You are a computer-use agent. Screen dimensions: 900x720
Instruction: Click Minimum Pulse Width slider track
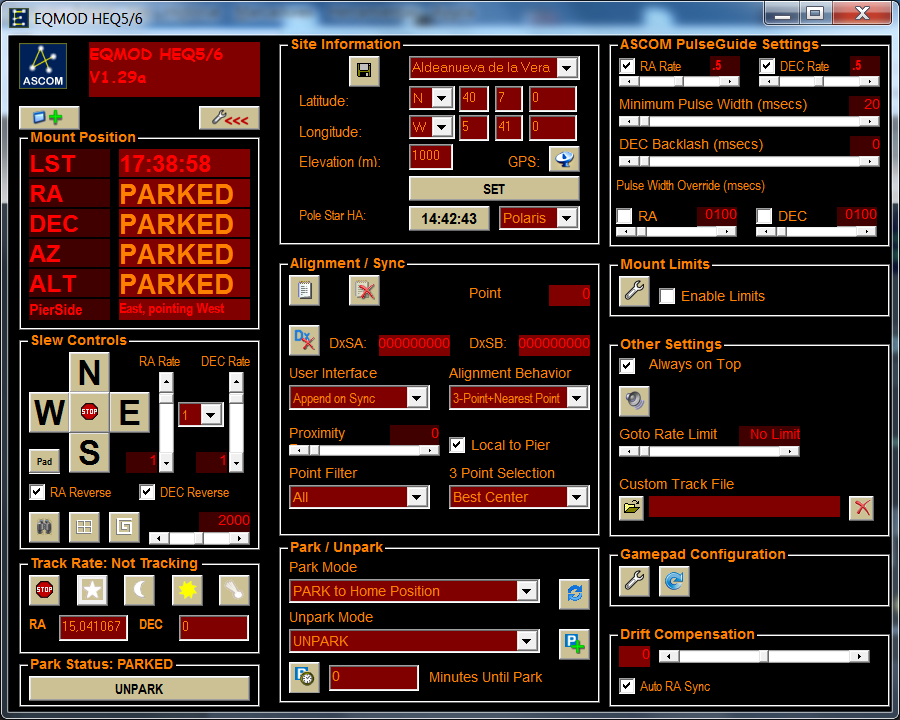click(749, 121)
